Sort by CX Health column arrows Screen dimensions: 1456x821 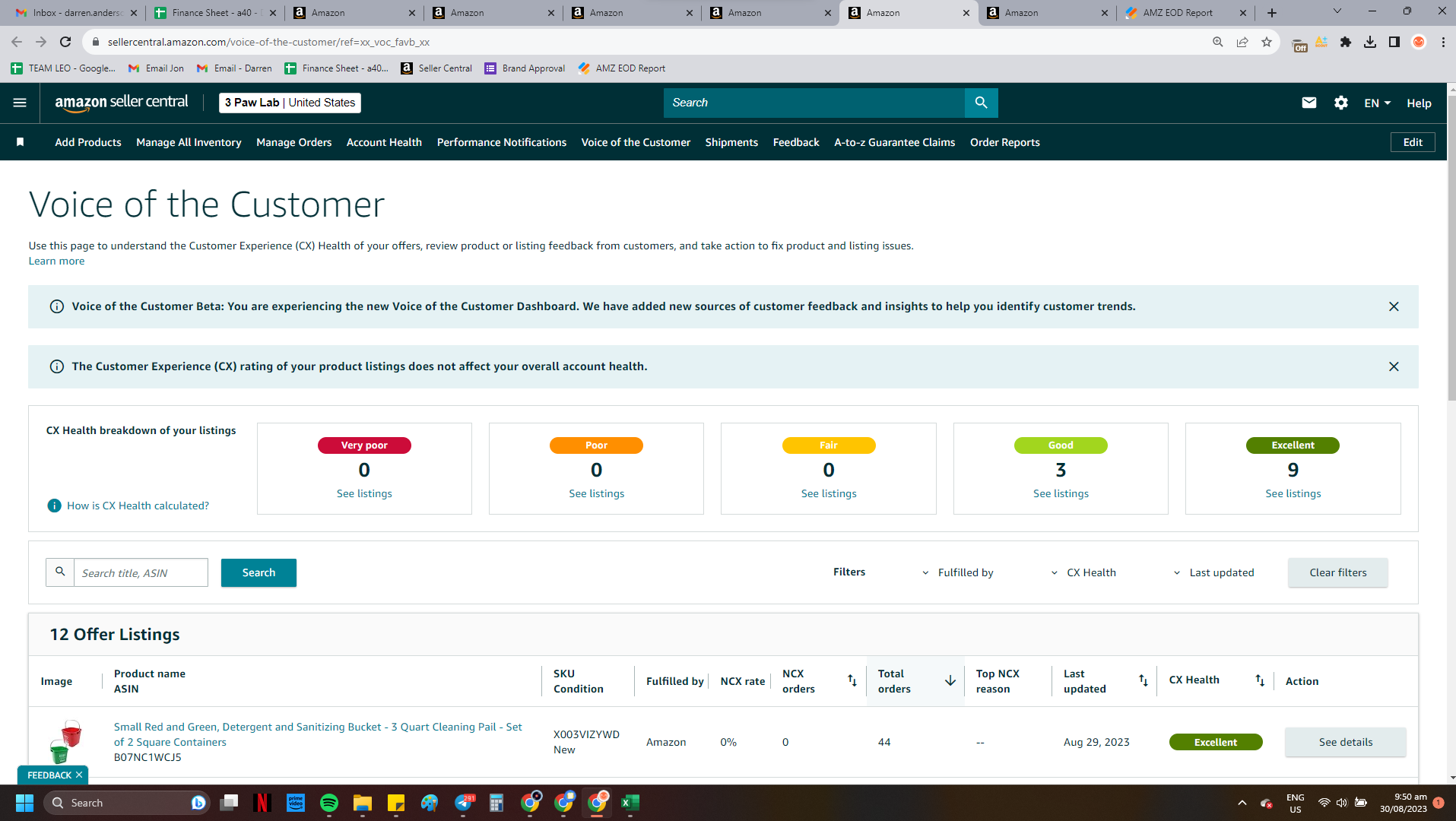[1260, 680]
